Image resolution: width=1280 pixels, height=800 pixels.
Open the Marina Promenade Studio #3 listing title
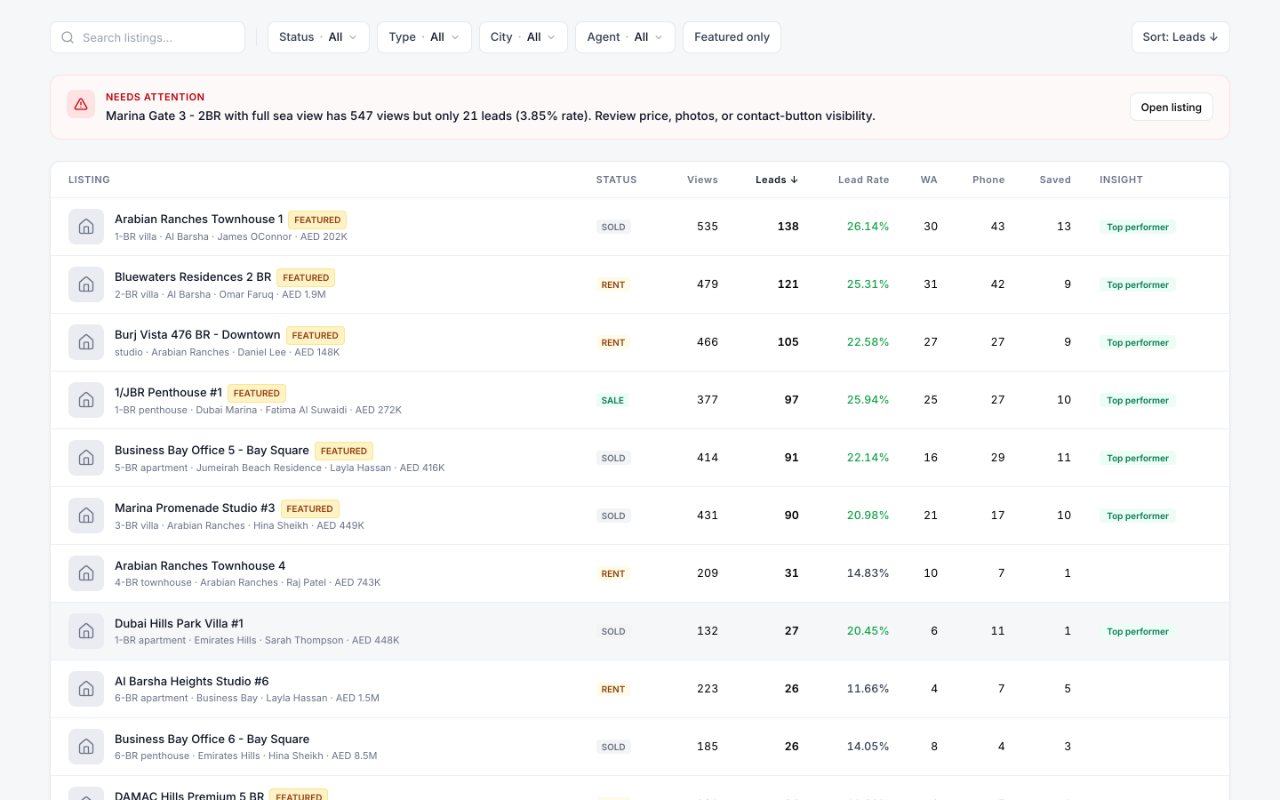click(x=195, y=508)
